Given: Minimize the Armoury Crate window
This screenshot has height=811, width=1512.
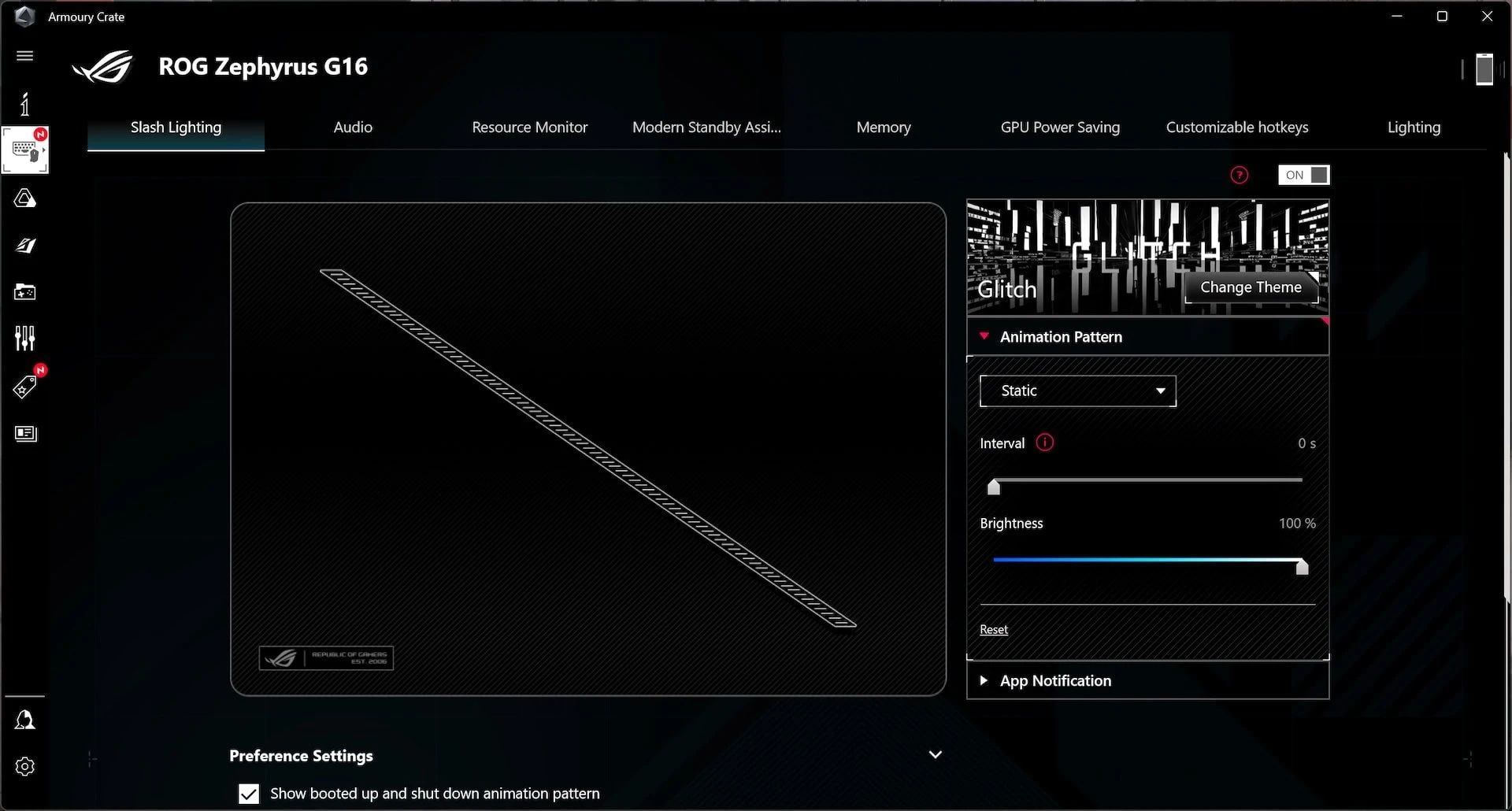Looking at the screenshot, I should point(1397,16).
